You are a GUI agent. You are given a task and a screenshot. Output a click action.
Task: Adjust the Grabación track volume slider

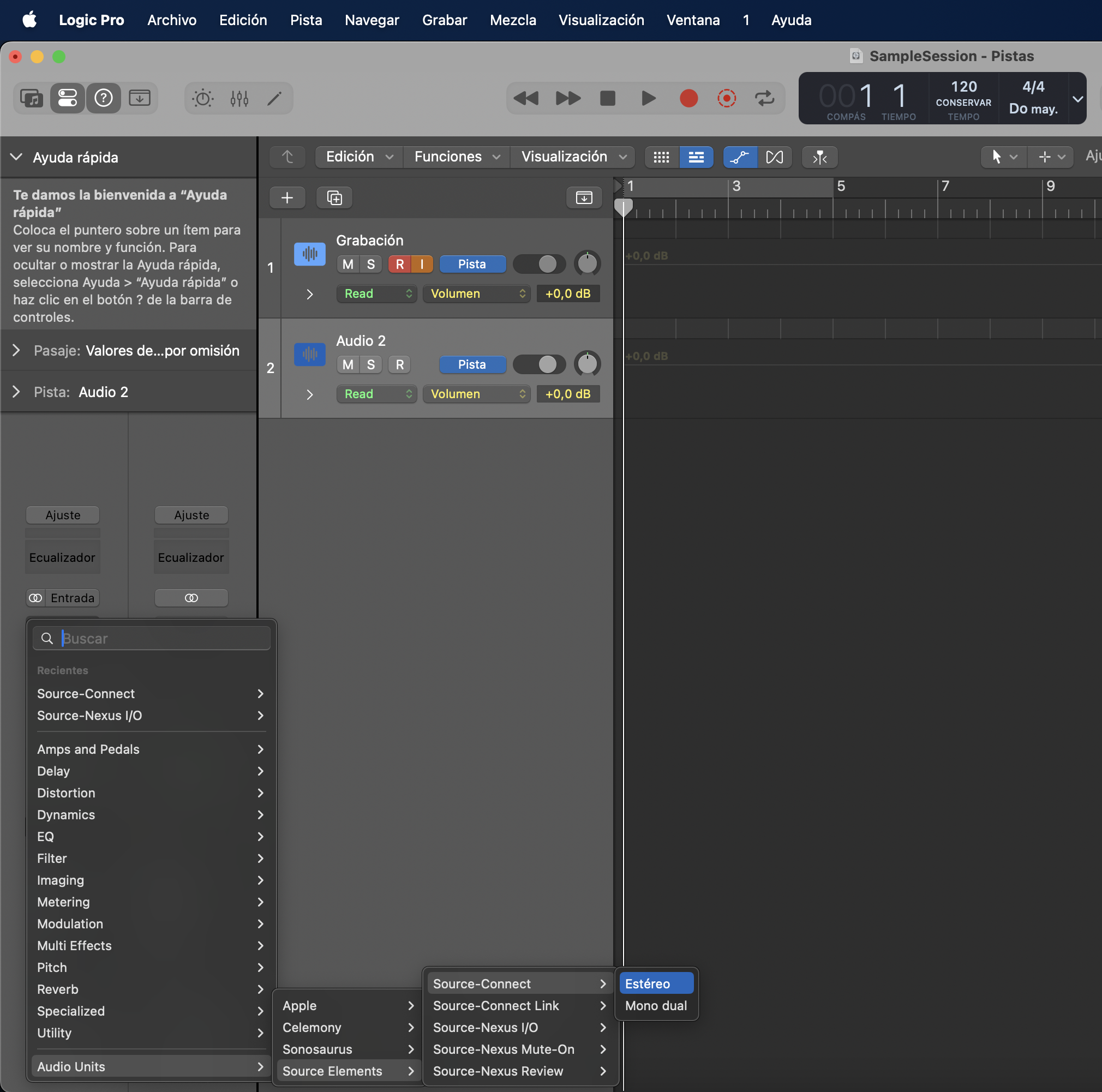point(539,264)
